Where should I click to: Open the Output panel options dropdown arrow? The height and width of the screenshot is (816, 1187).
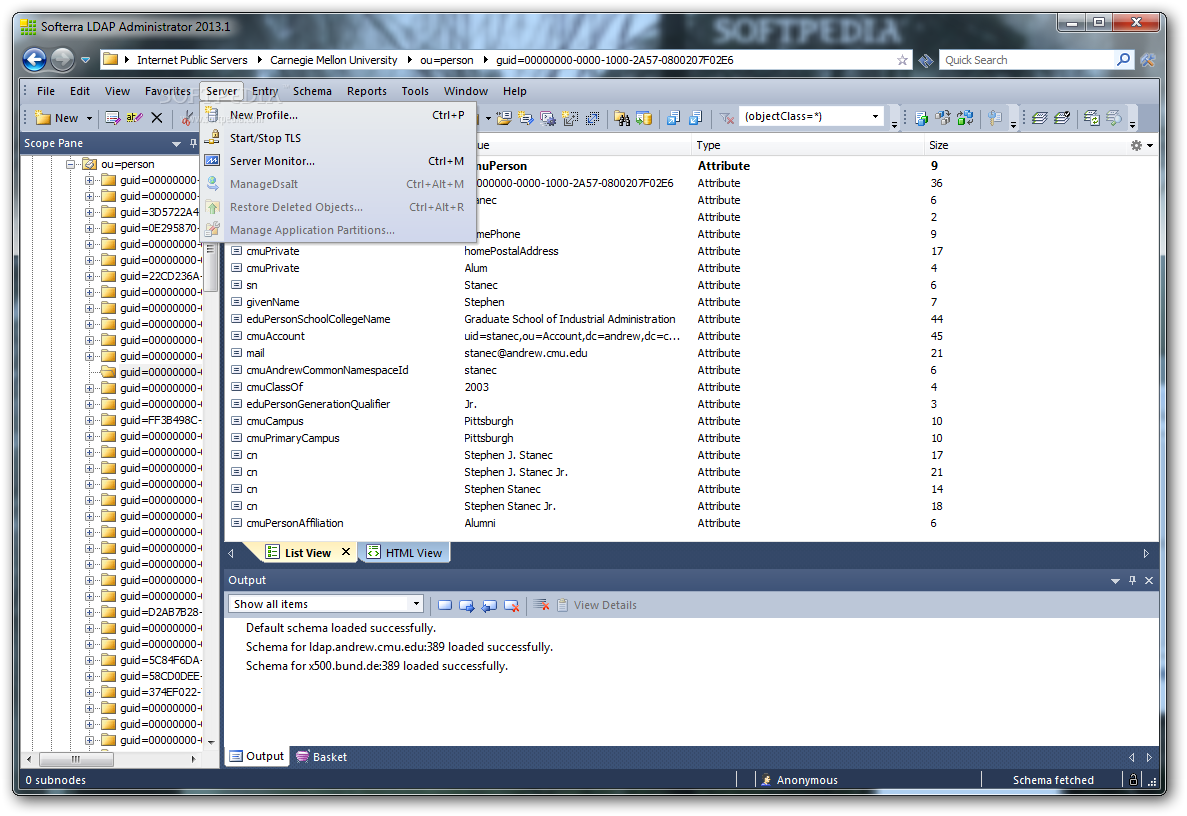(1115, 581)
